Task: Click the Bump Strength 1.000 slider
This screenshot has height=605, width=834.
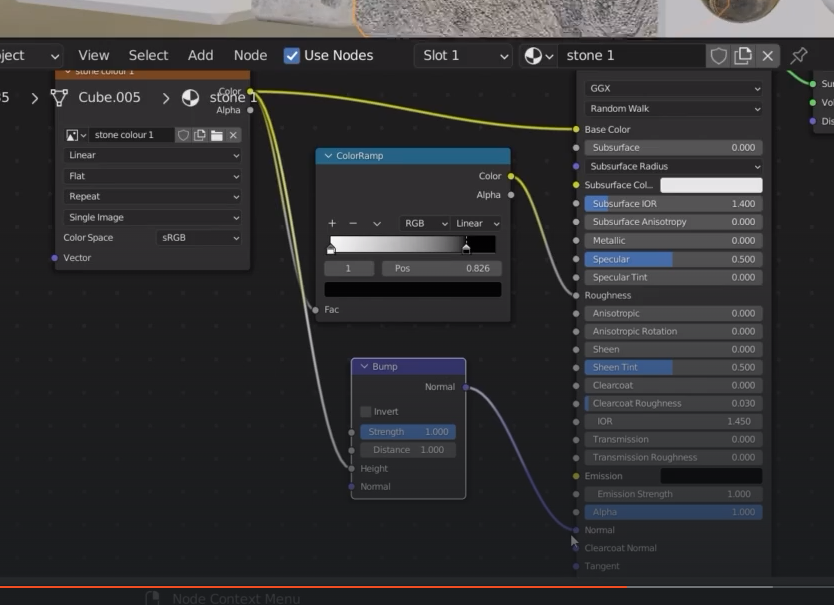Action: pyautogui.click(x=408, y=432)
